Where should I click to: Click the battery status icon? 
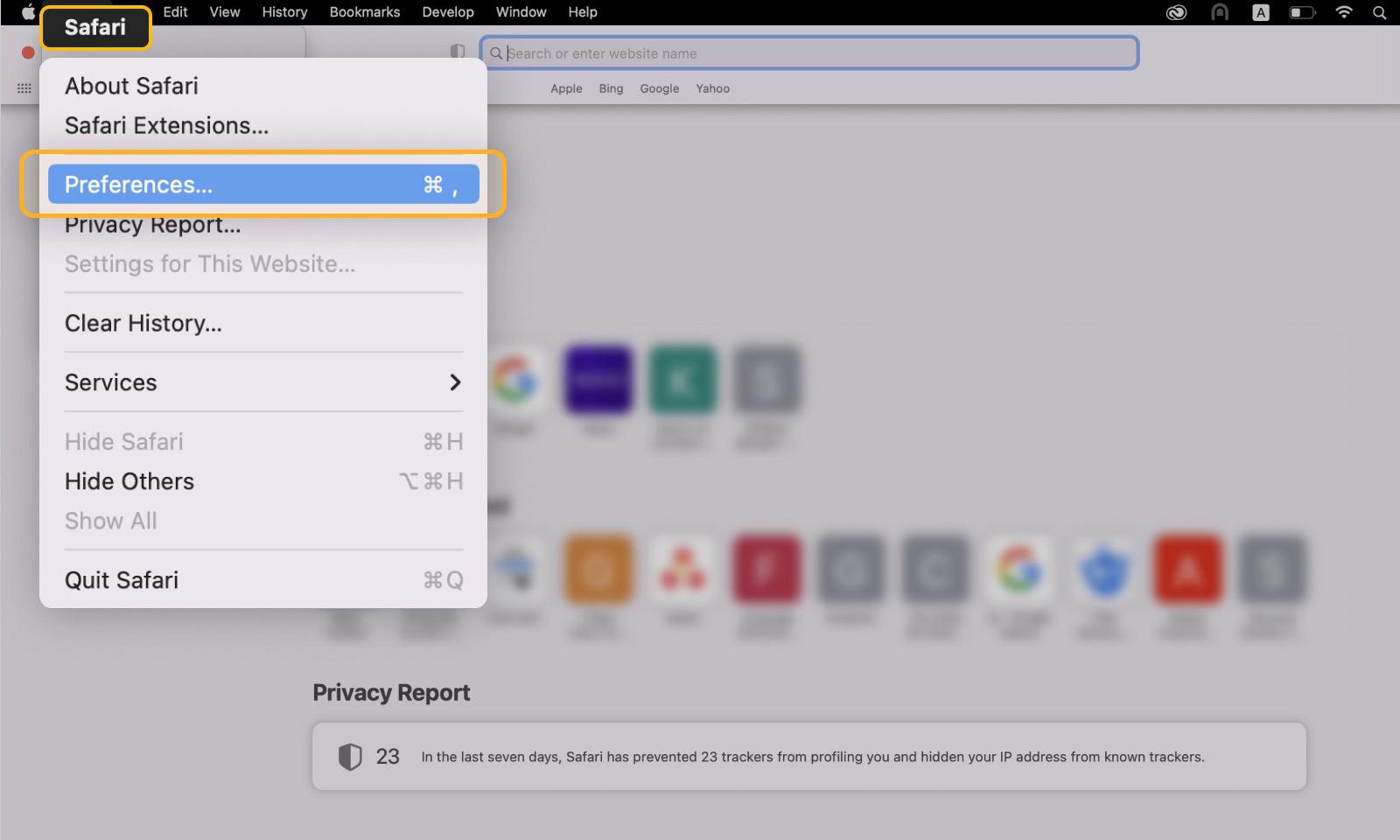pyautogui.click(x=1301, y=12)
